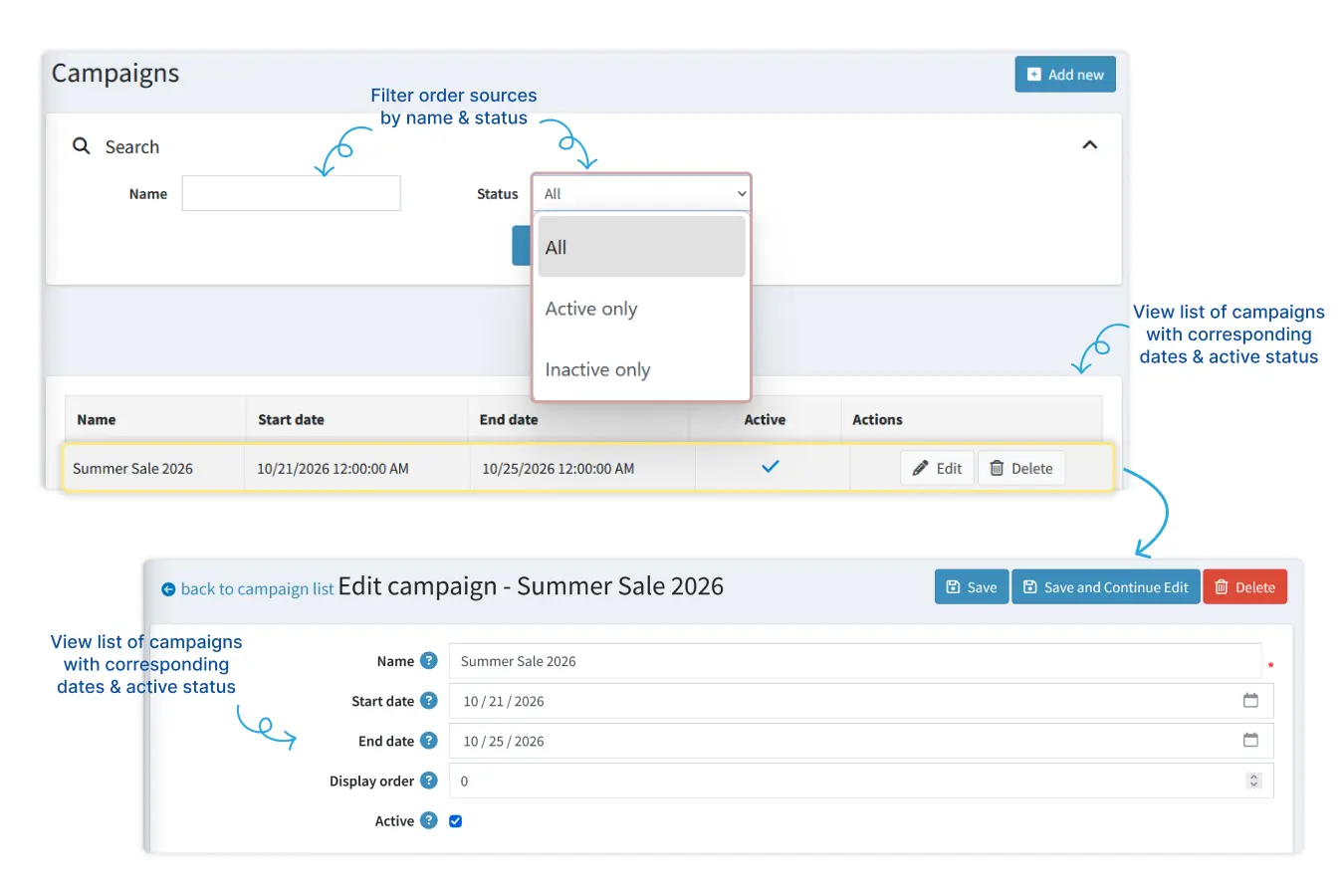Click the Active help question icon
This screenshot has height=896, width=1344.
coord(429,819)
